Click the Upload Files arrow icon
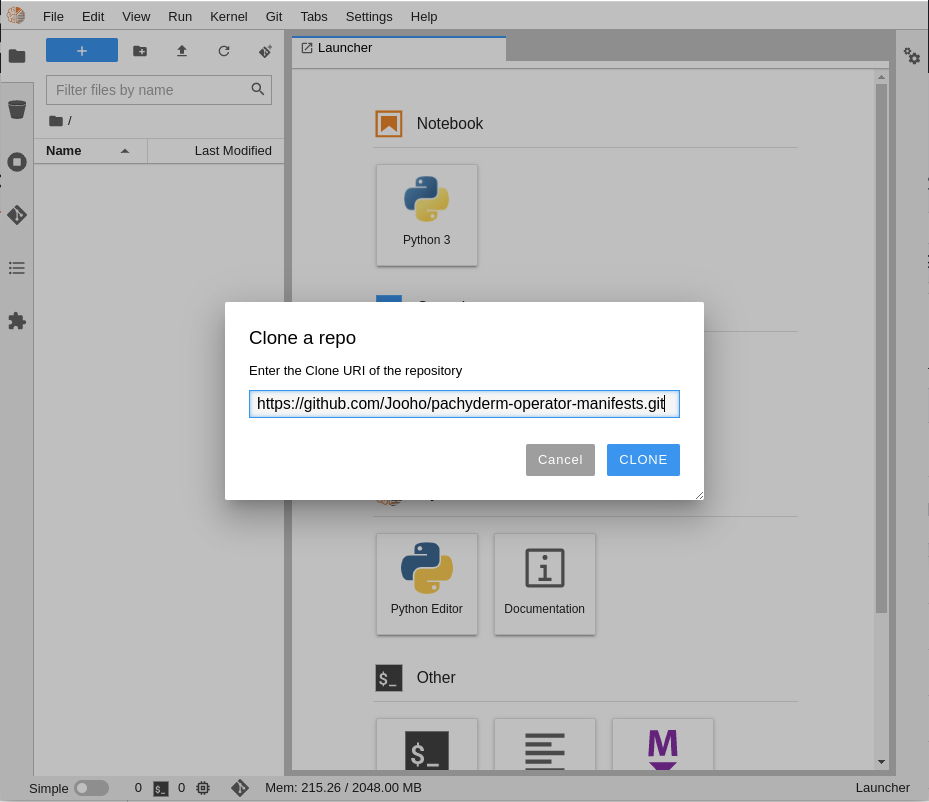This screenshot has height=802, width=929. click(x=182, y=51)
